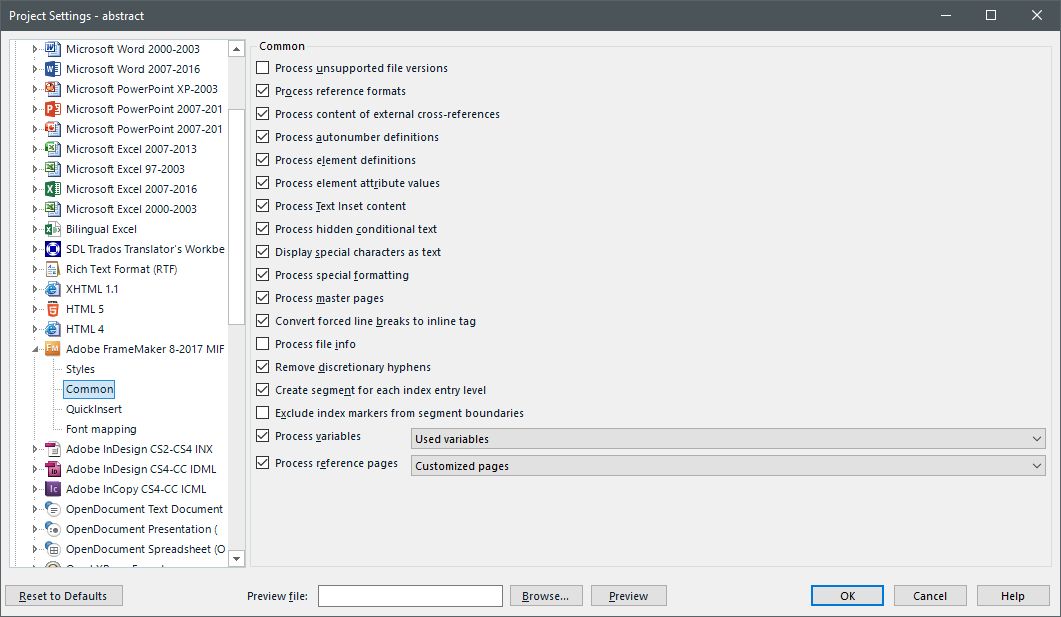Click the Bilingual Excel icon
The width and height of the screenshot is (1061, 617).
[x=53, y=229]
